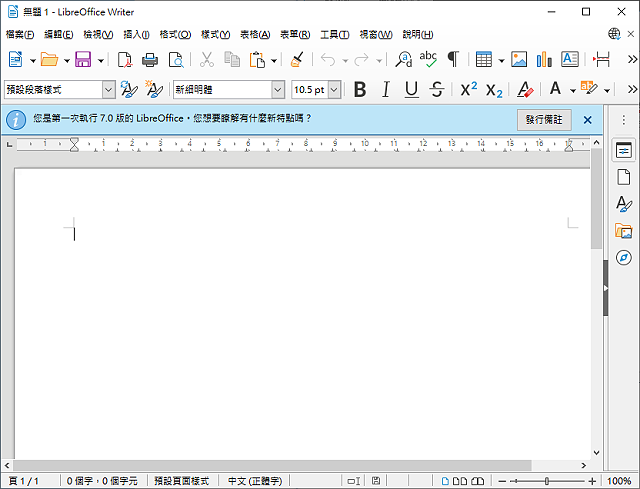Open the sidebar Navigator deck
This screenshot has width=640, height=489.
click(x=624, y=258)
